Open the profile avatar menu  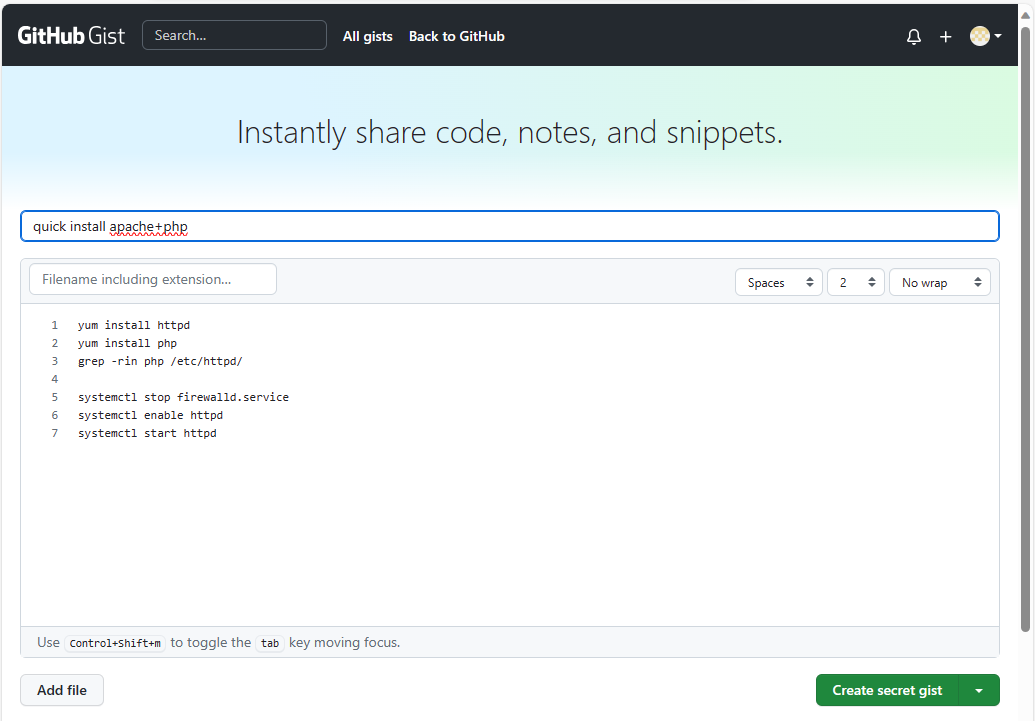tap(978, 36)
